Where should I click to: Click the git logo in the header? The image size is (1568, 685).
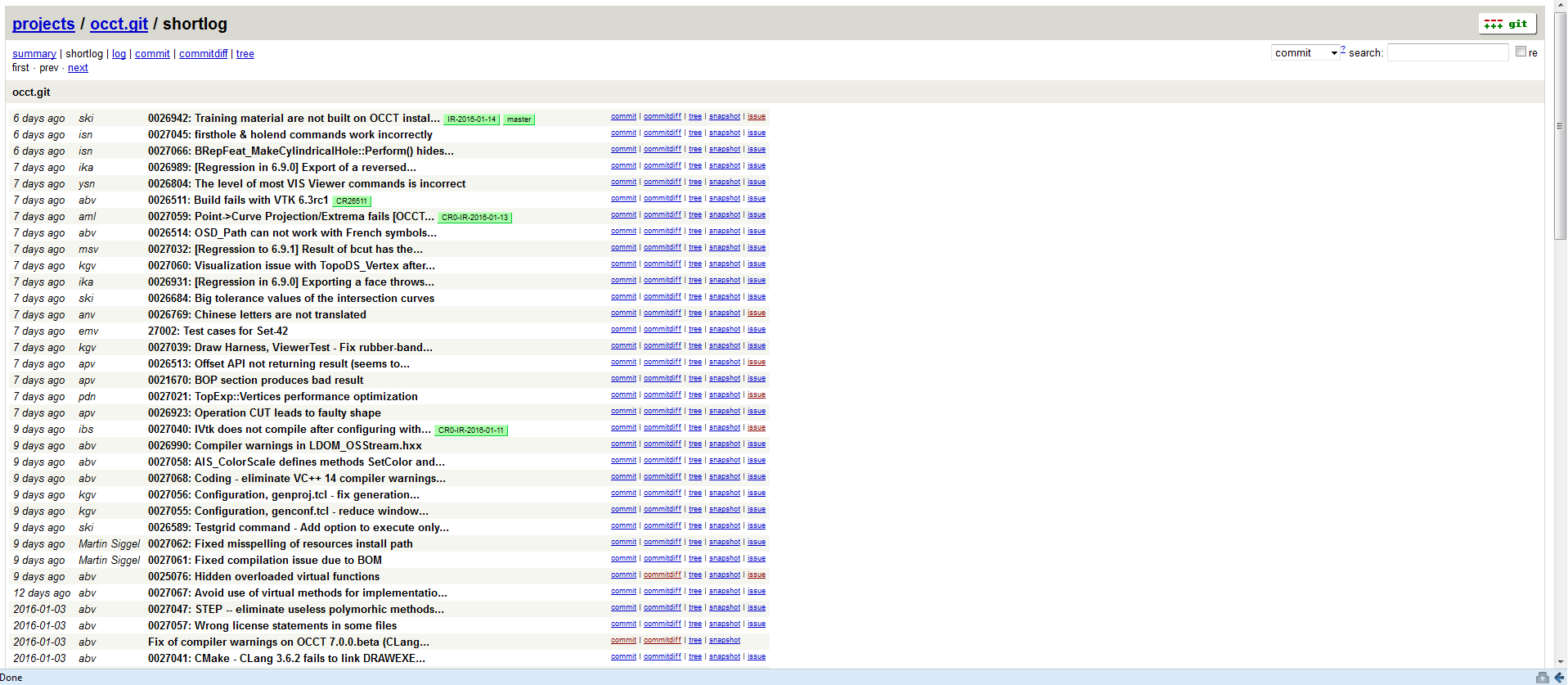coord(1507,24)
